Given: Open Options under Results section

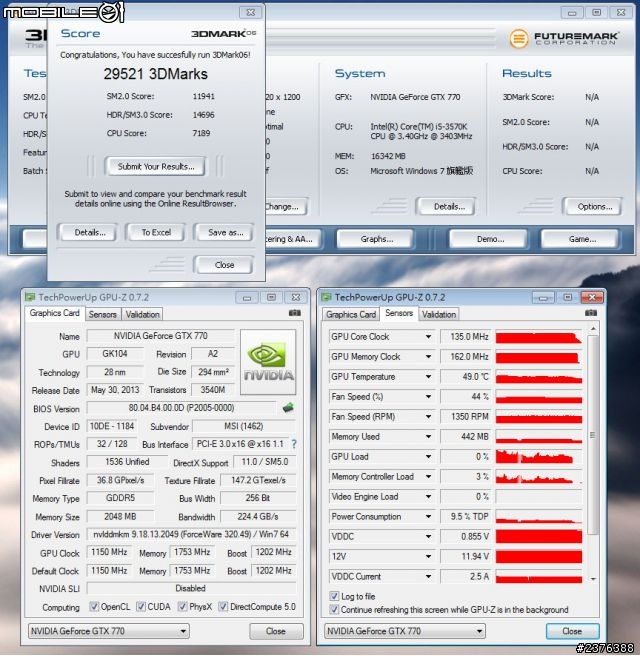Looking at the screenshot, I should coord(594,207).
